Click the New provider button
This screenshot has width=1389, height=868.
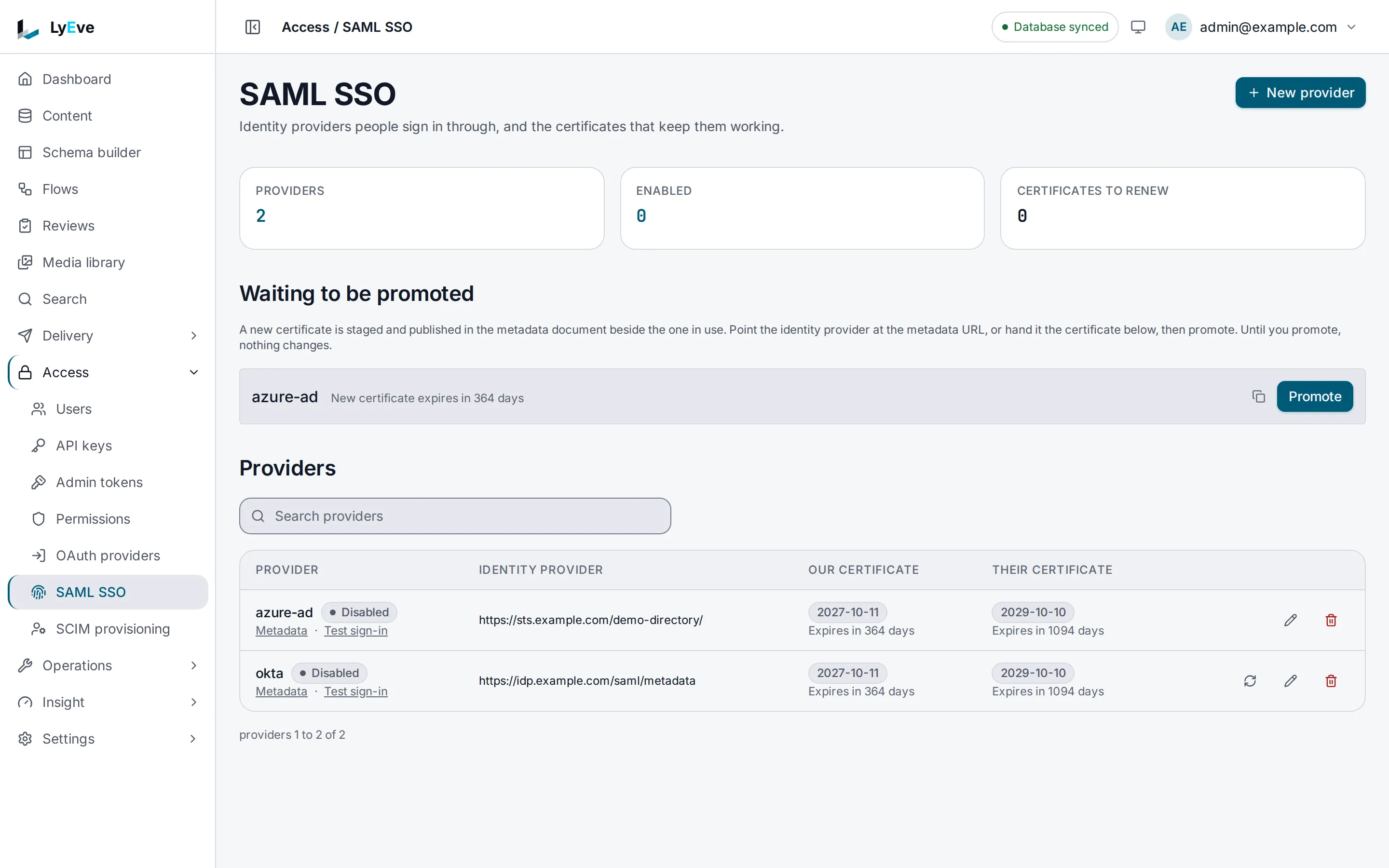pyautogui.click(x=1300, y=93)
